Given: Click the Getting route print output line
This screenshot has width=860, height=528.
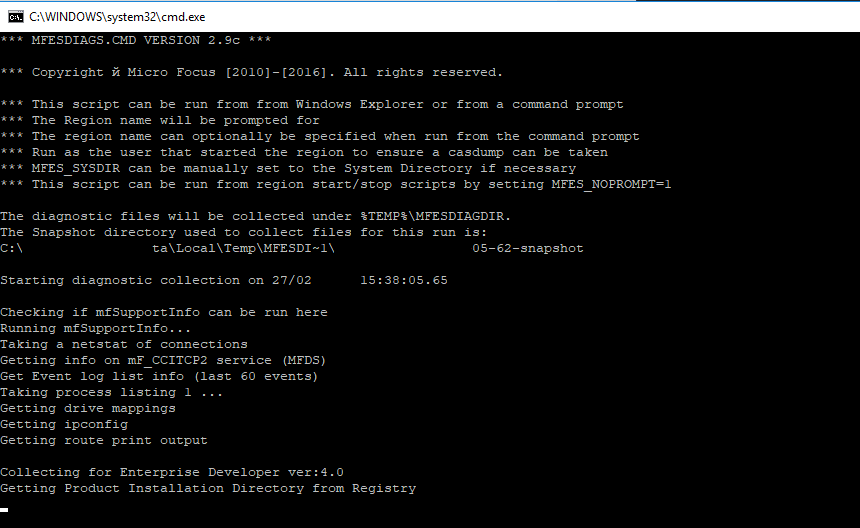Looking at the screenshot, I should pos(103,440).
